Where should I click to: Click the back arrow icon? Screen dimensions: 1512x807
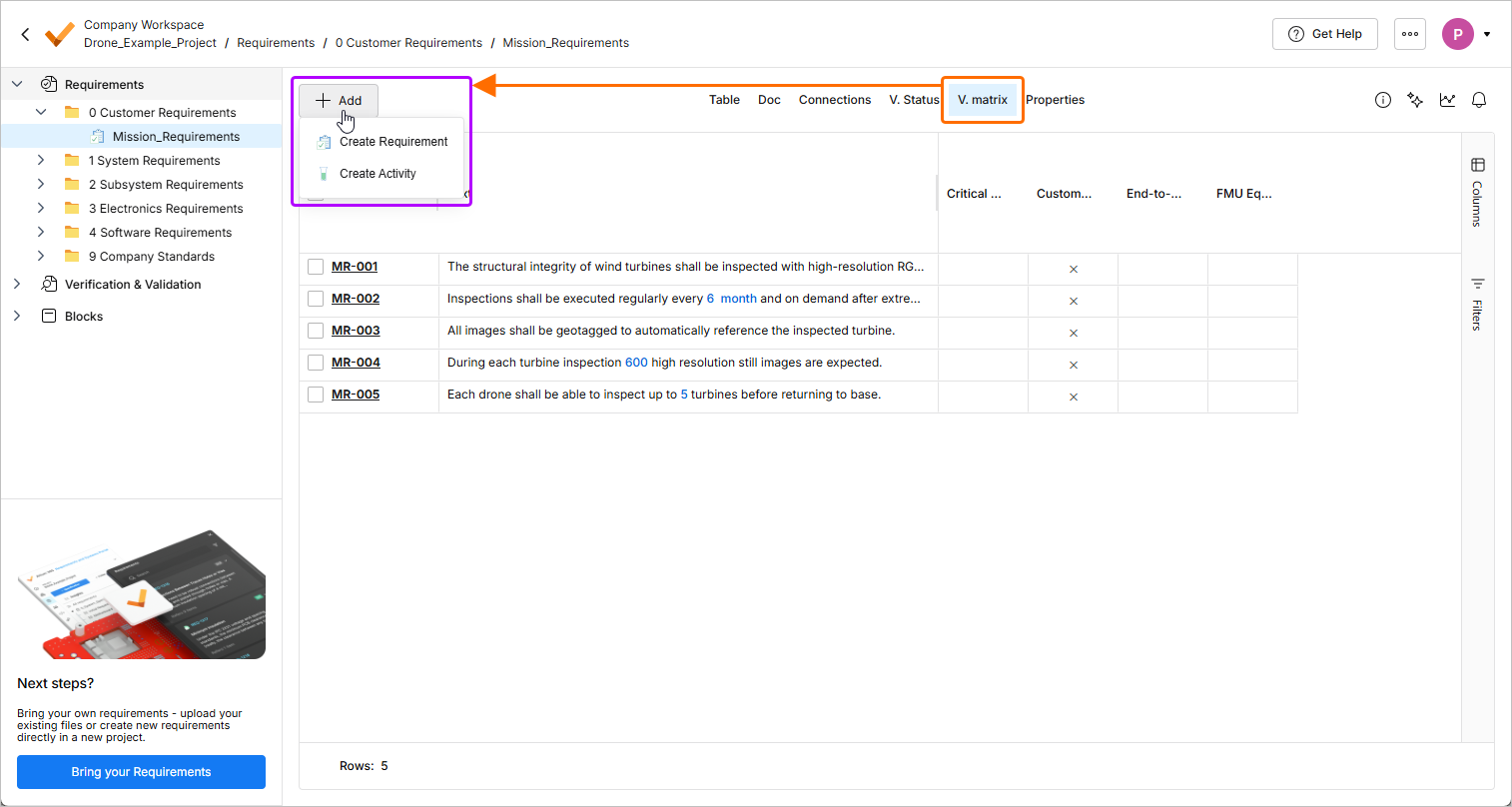tap(25, 34)
